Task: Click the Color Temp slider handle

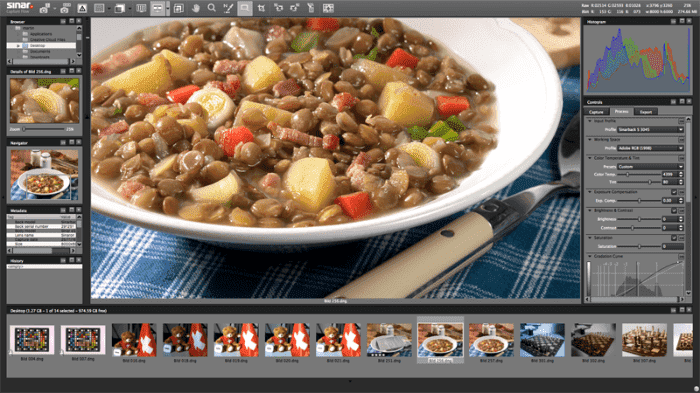Action: 628,175
